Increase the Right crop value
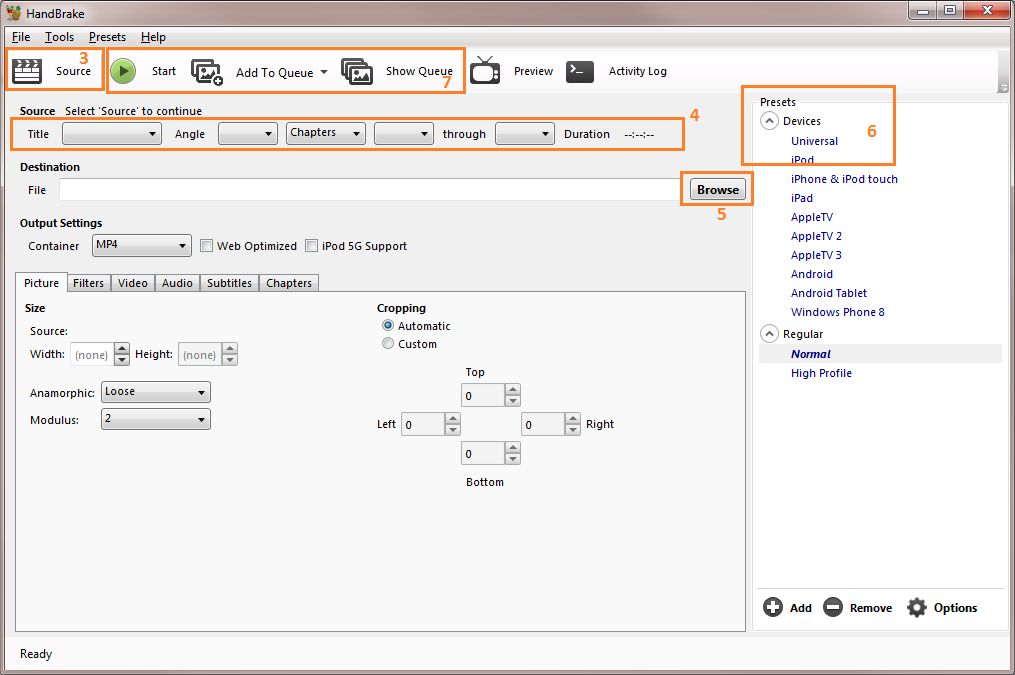 (572, 419)
